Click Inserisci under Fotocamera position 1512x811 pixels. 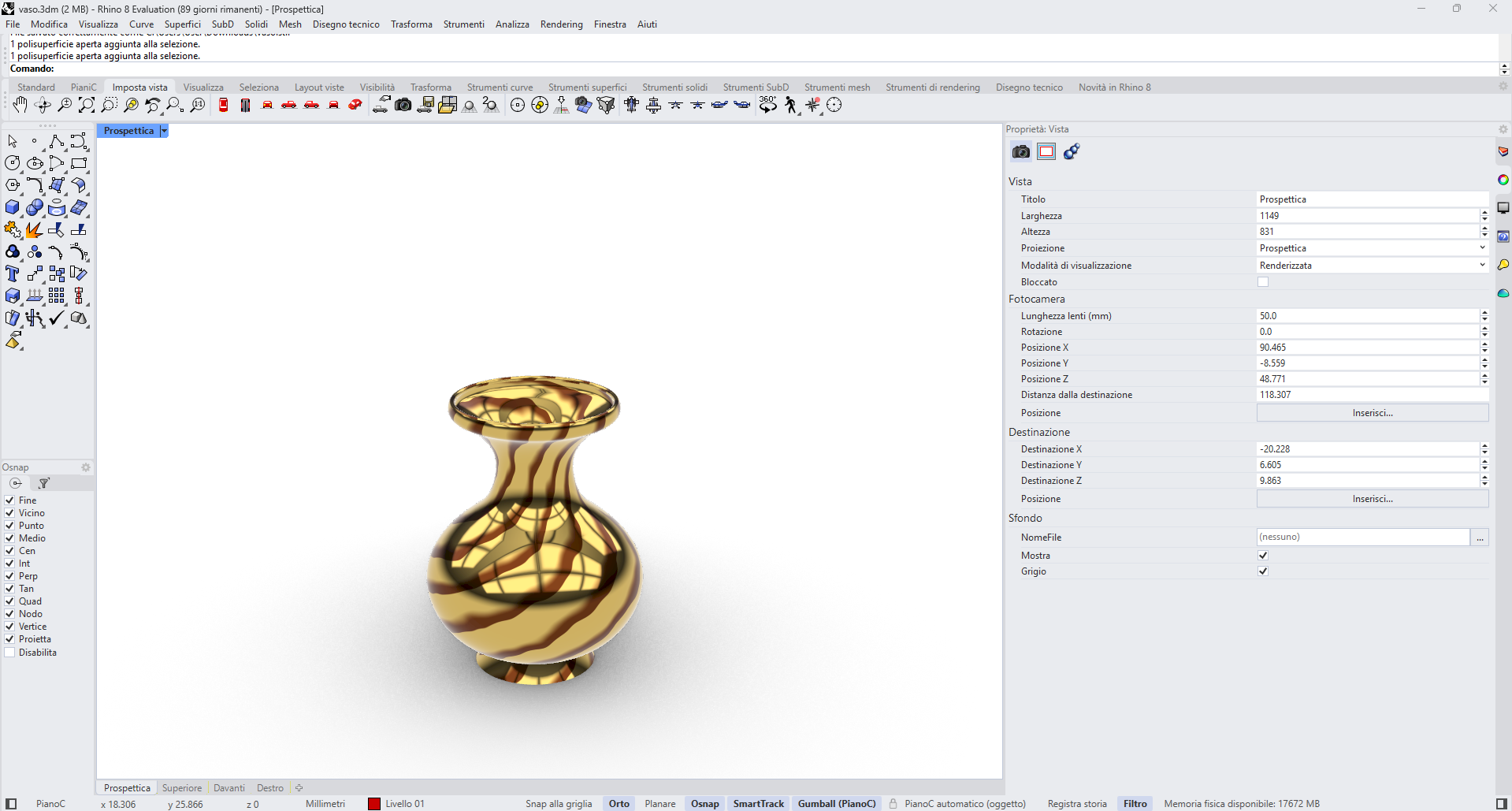click(1372, 412)
